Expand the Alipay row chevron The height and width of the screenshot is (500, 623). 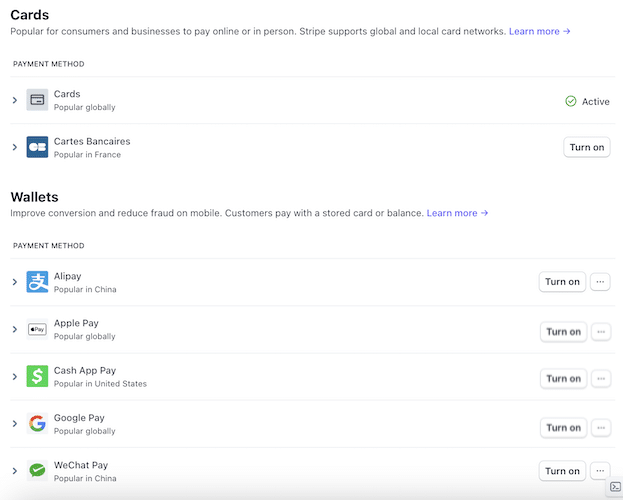point(15,282)
